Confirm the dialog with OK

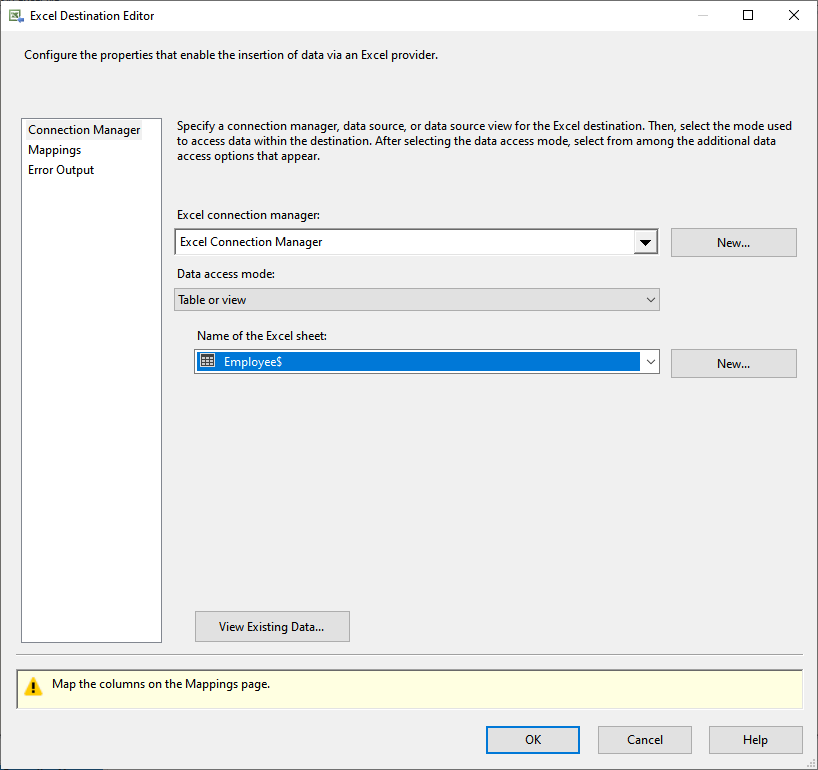tap(532, 740)
